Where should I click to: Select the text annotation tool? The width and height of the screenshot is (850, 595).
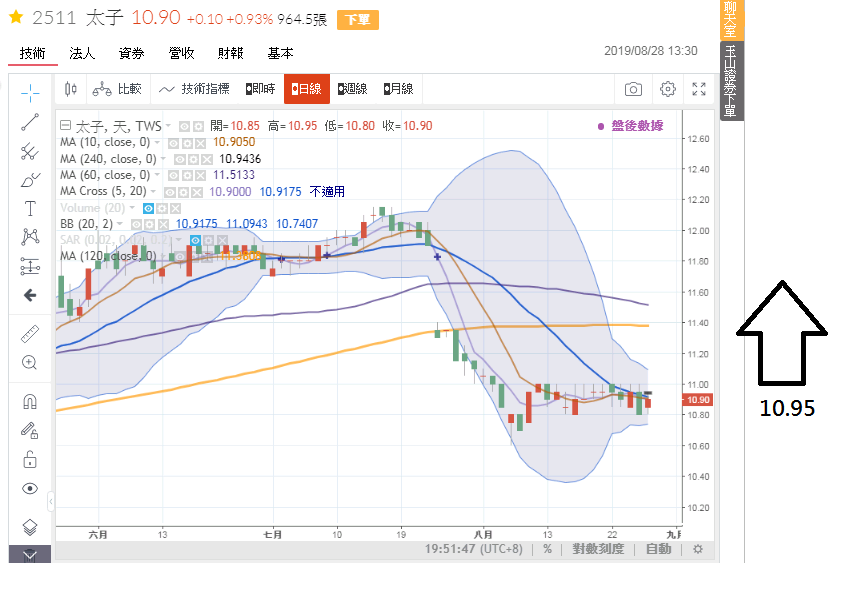click(30, 208)
